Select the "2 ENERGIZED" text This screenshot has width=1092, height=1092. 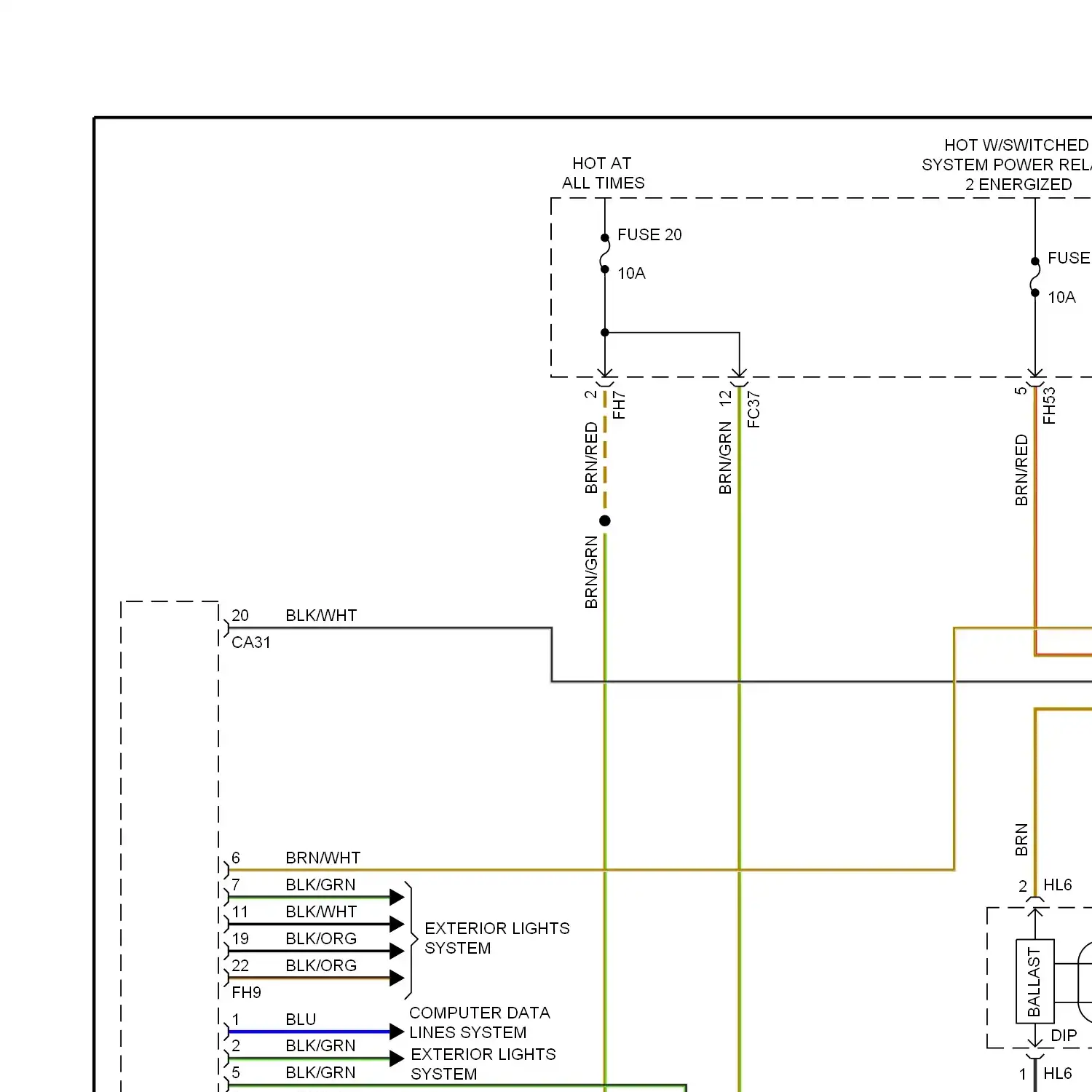(1018, 184)
